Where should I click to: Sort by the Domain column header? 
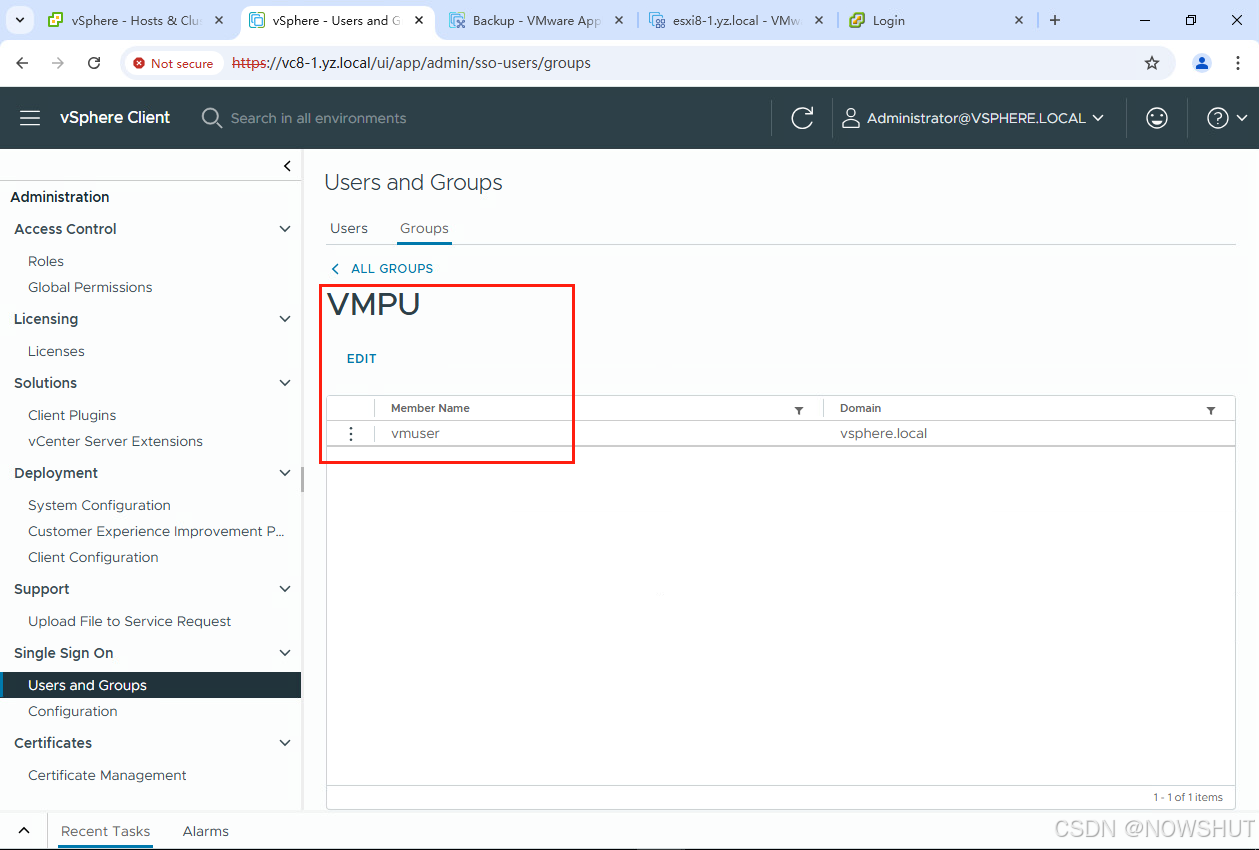[860, 408]
